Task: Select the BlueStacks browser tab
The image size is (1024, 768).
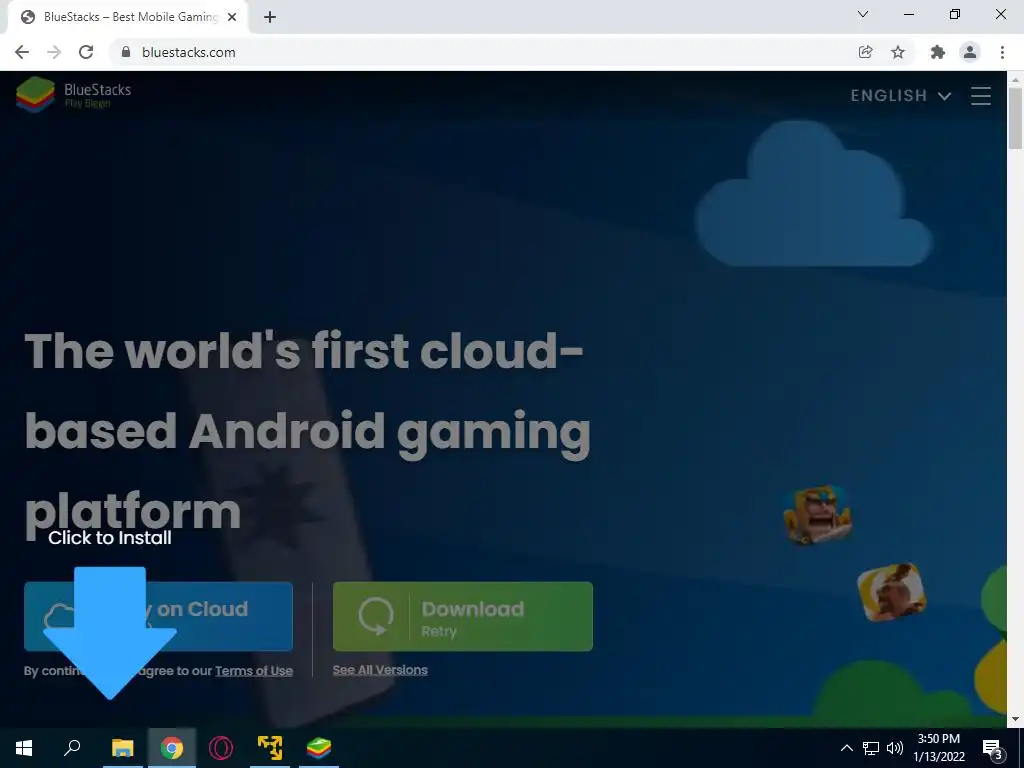Action: point(127,17)
